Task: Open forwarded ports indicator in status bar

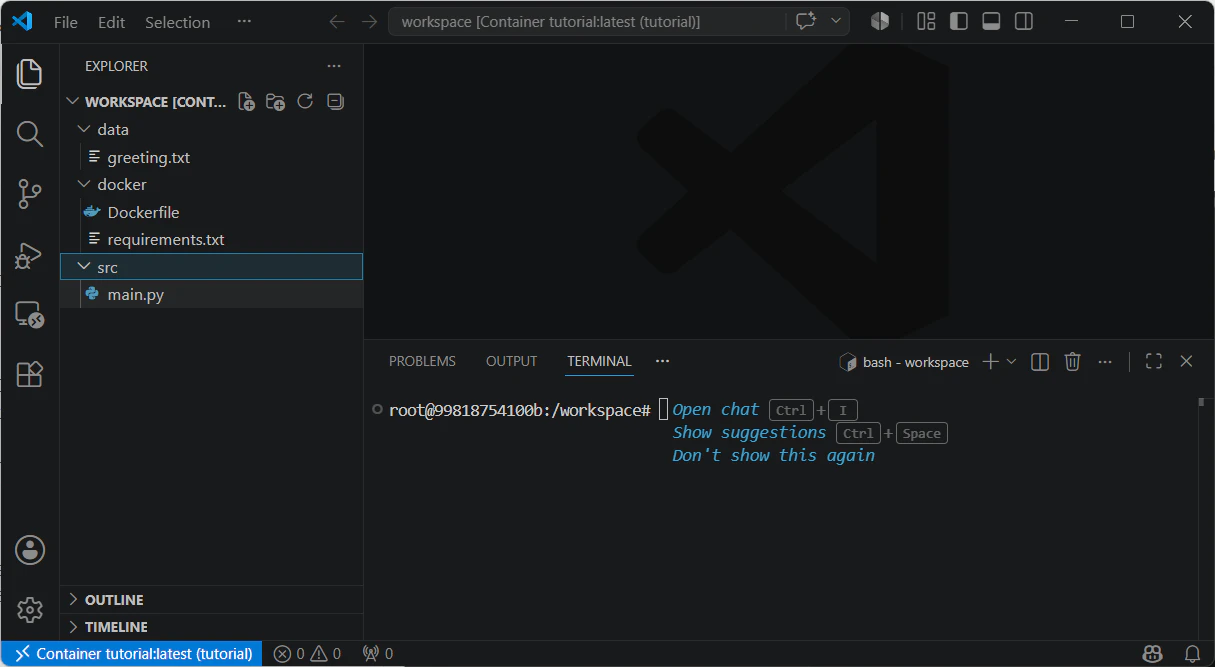Action: tap(378, 654)
